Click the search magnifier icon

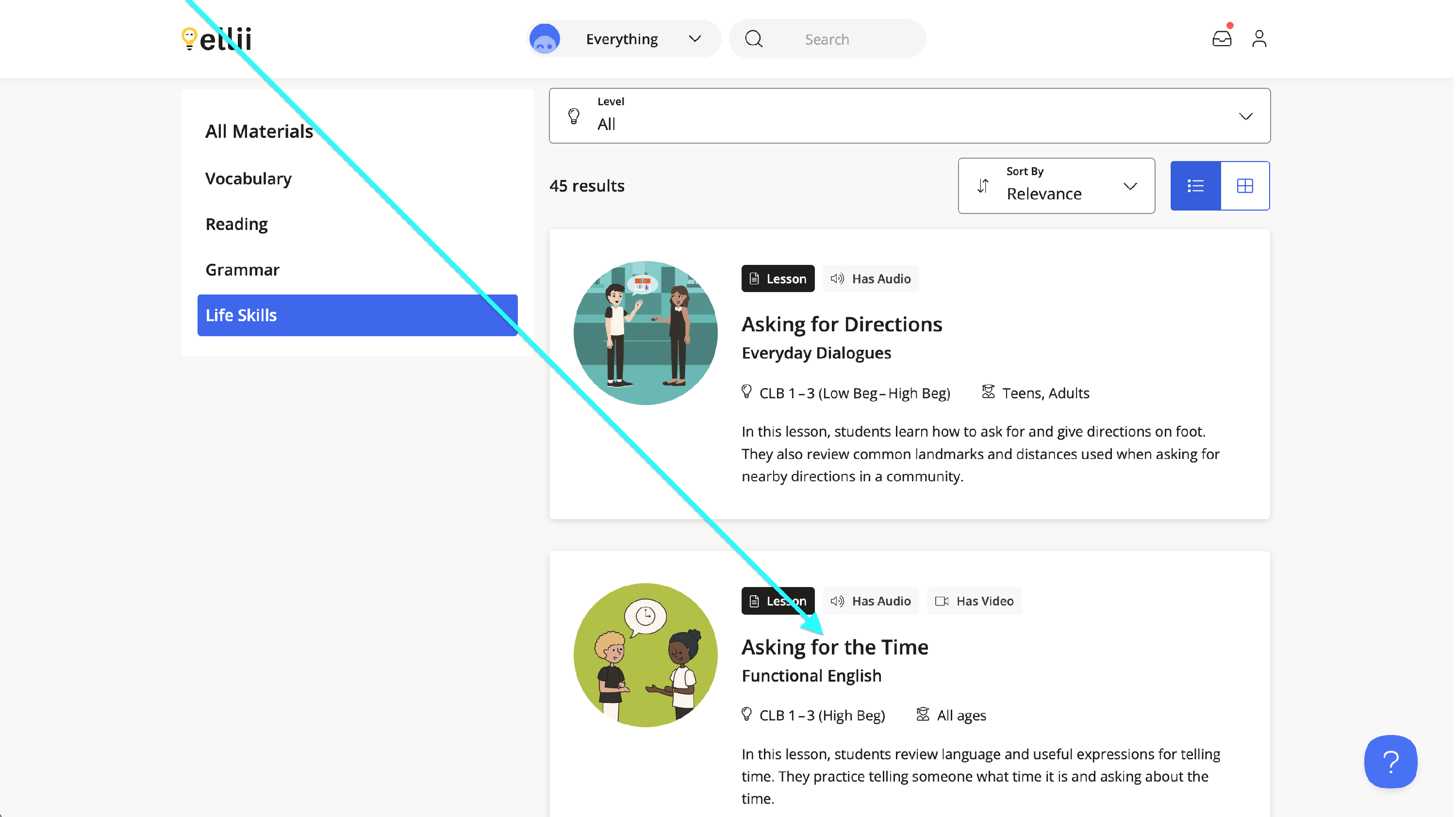click(x=753, y=39)
